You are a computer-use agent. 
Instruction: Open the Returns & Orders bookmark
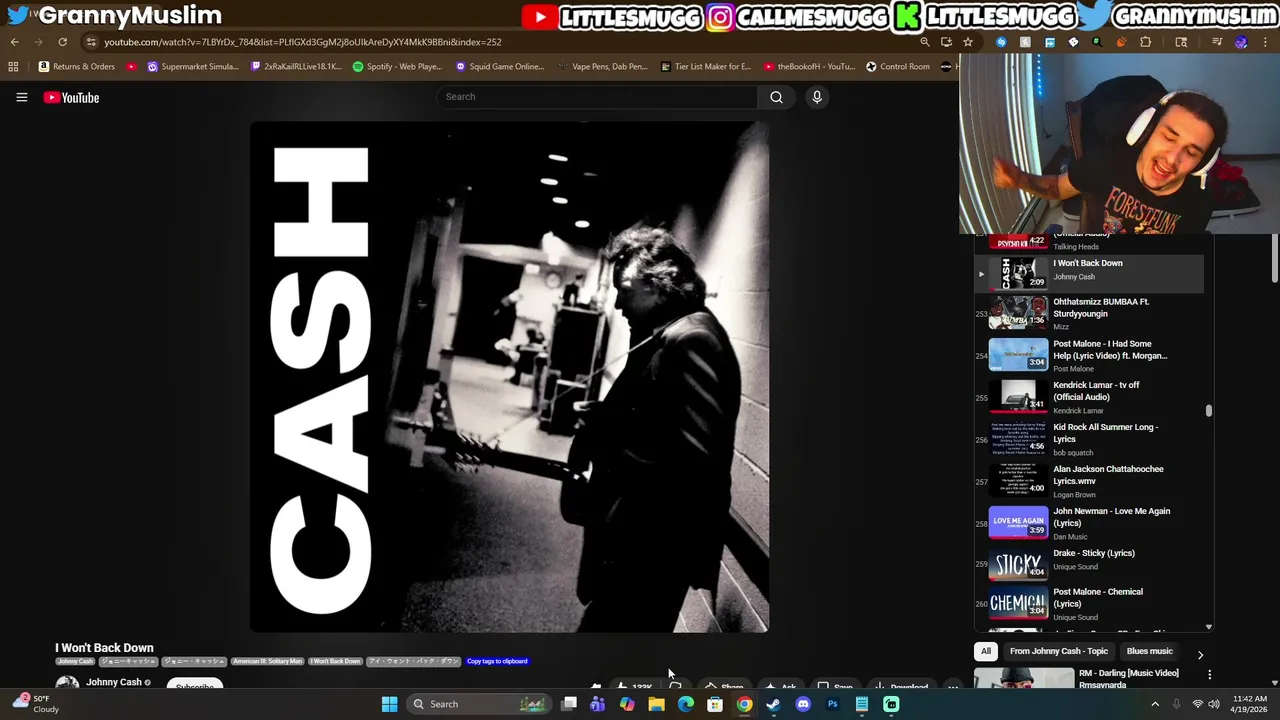pyautogui.click(x=77, y=66)
